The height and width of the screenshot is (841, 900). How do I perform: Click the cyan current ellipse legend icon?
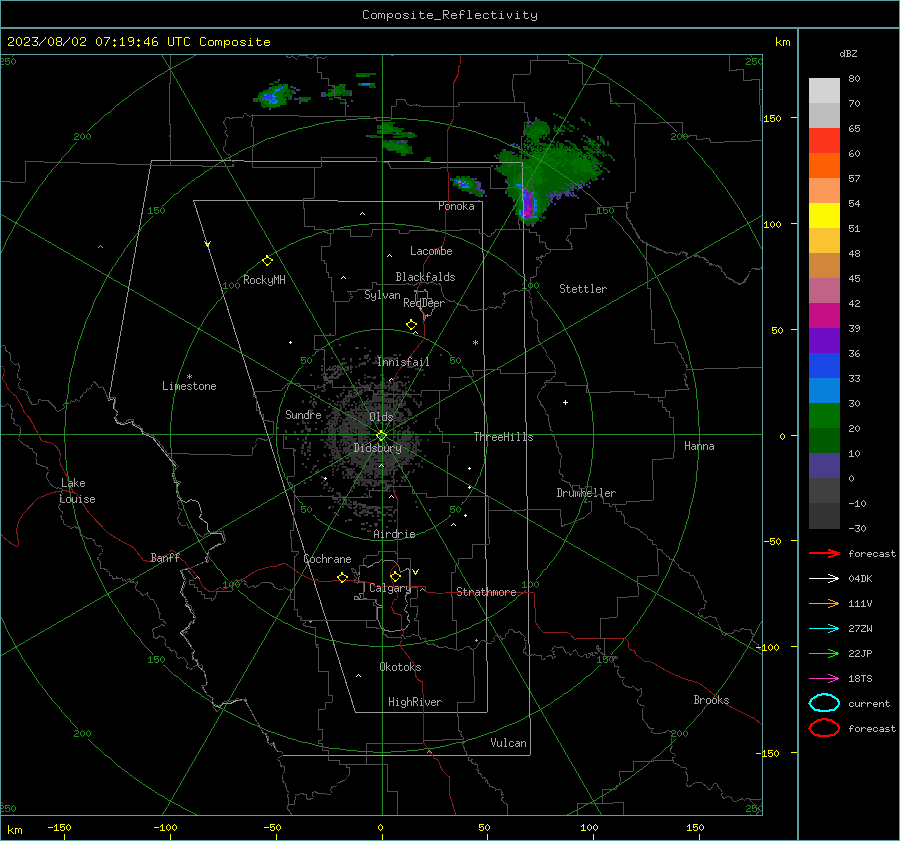pyautogui.click(x=824, y=703)
